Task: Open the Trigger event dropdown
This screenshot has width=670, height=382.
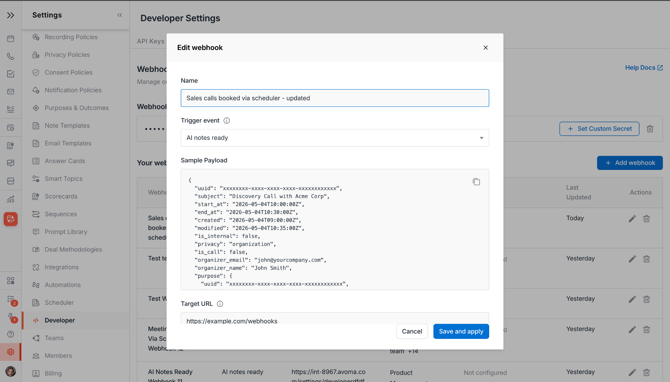Action: [335, 138]
